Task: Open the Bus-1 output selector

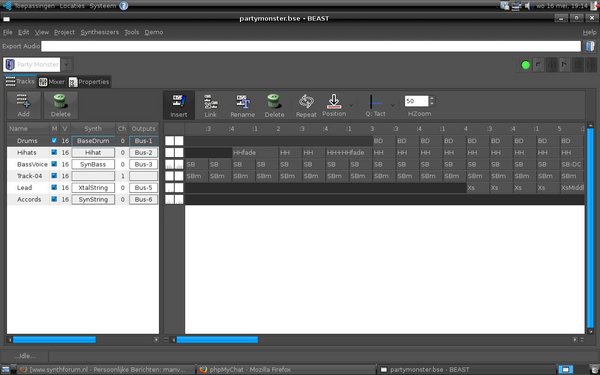Action: click(143, 141)
